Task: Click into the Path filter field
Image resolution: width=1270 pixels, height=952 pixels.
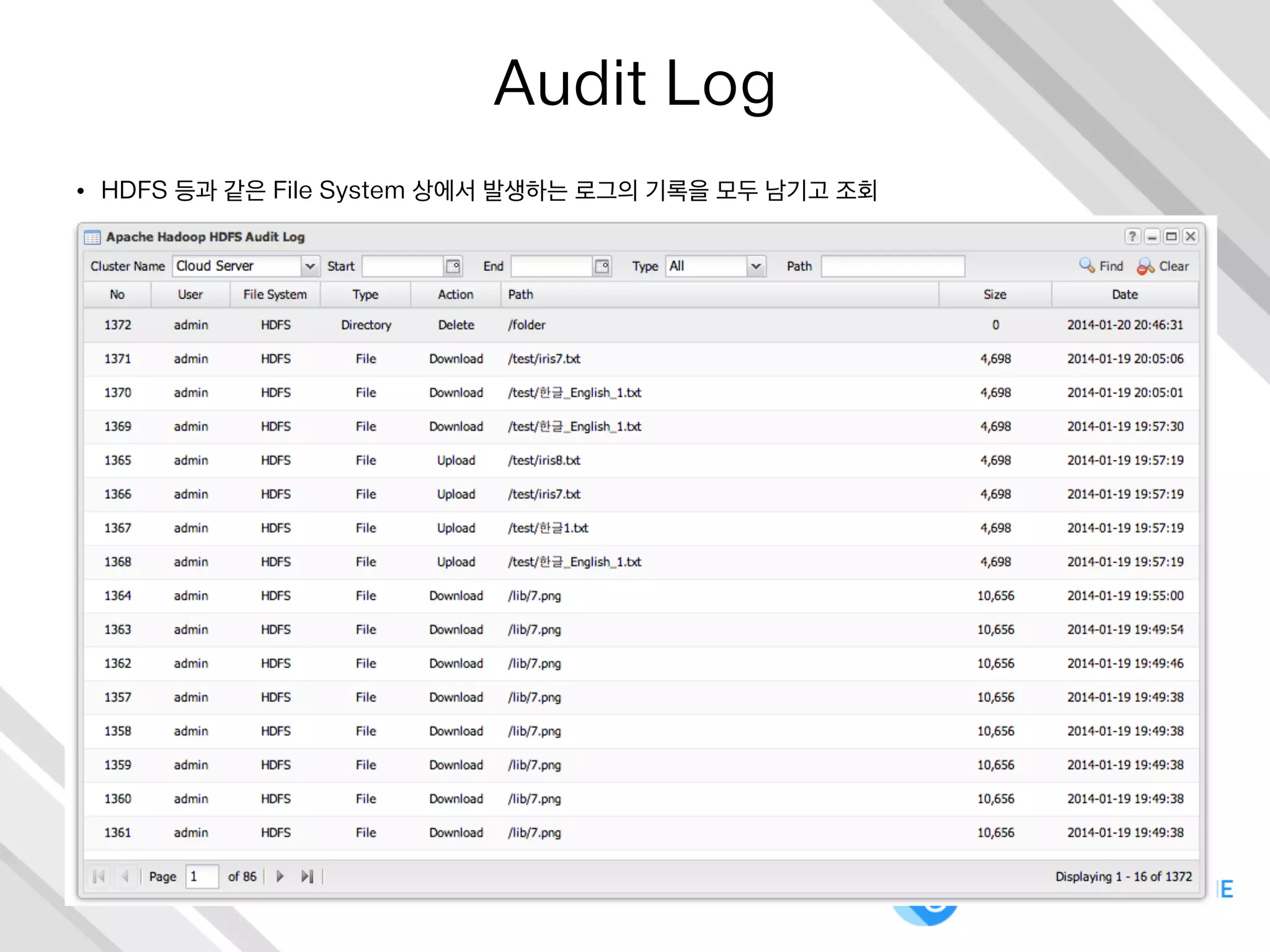Action: 892,266
